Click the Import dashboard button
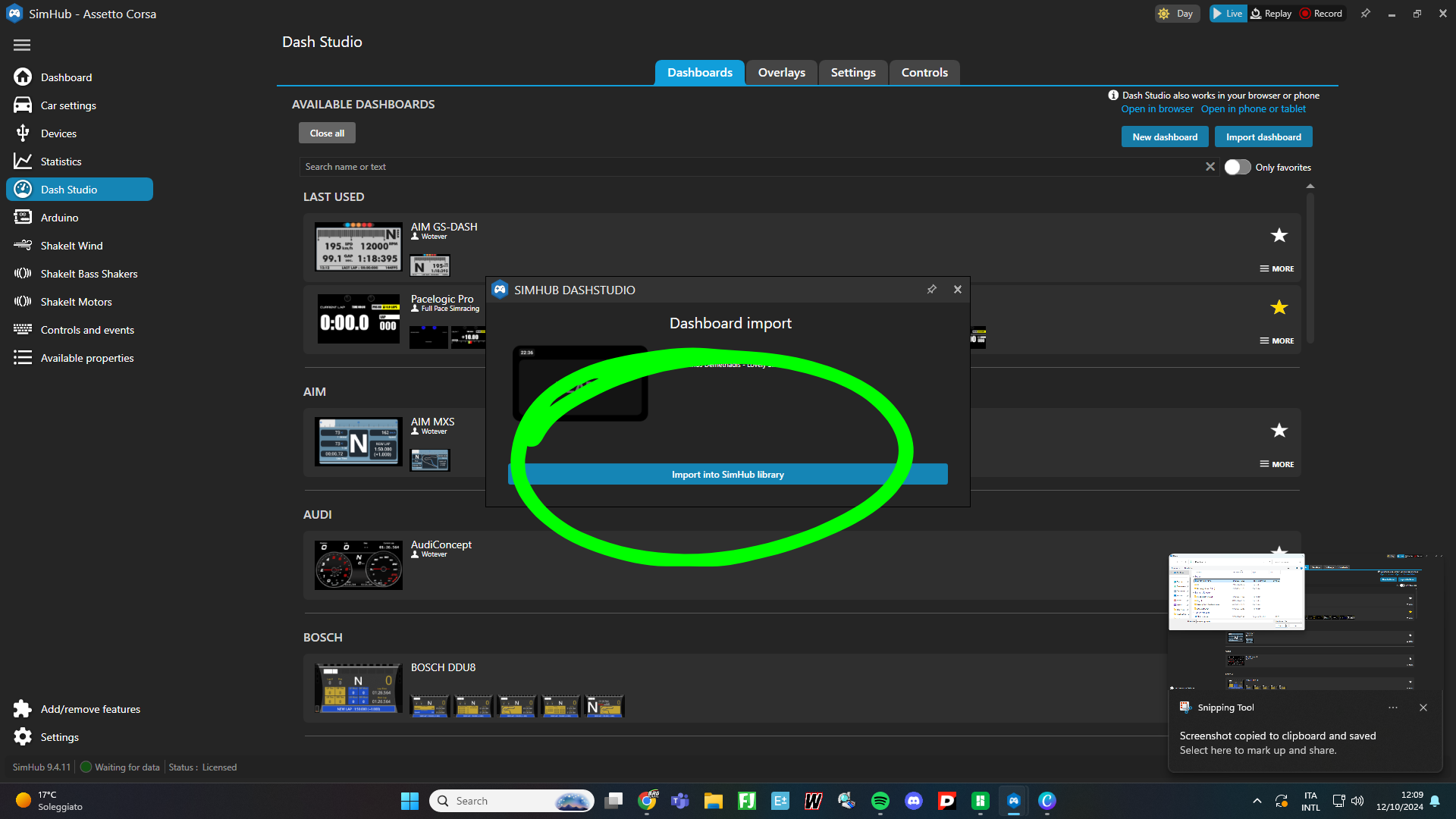This screenshot has height=819, width=1456. click(1263, 137)
